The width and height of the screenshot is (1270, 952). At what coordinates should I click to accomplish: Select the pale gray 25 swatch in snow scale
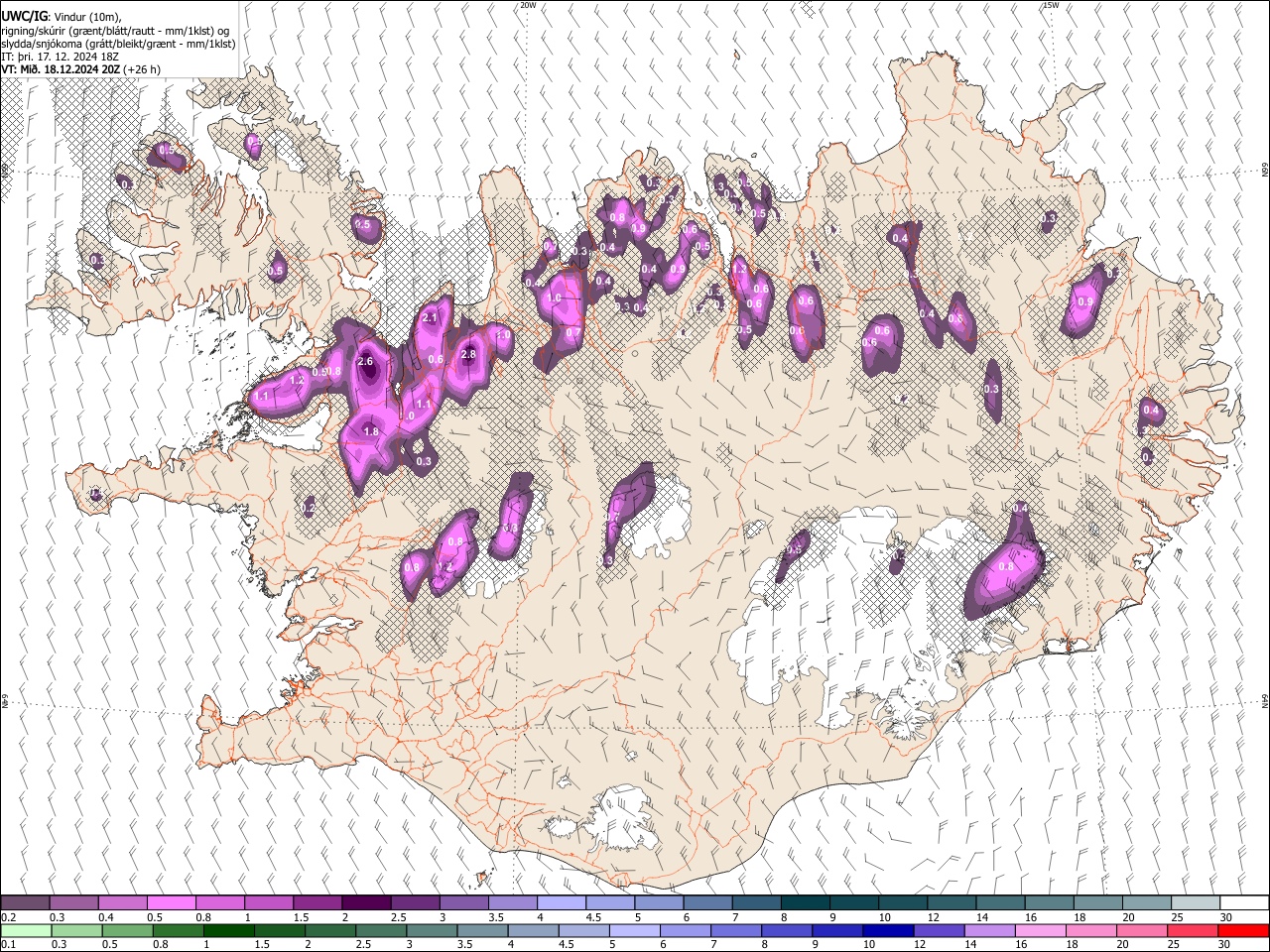(1195, 902)
